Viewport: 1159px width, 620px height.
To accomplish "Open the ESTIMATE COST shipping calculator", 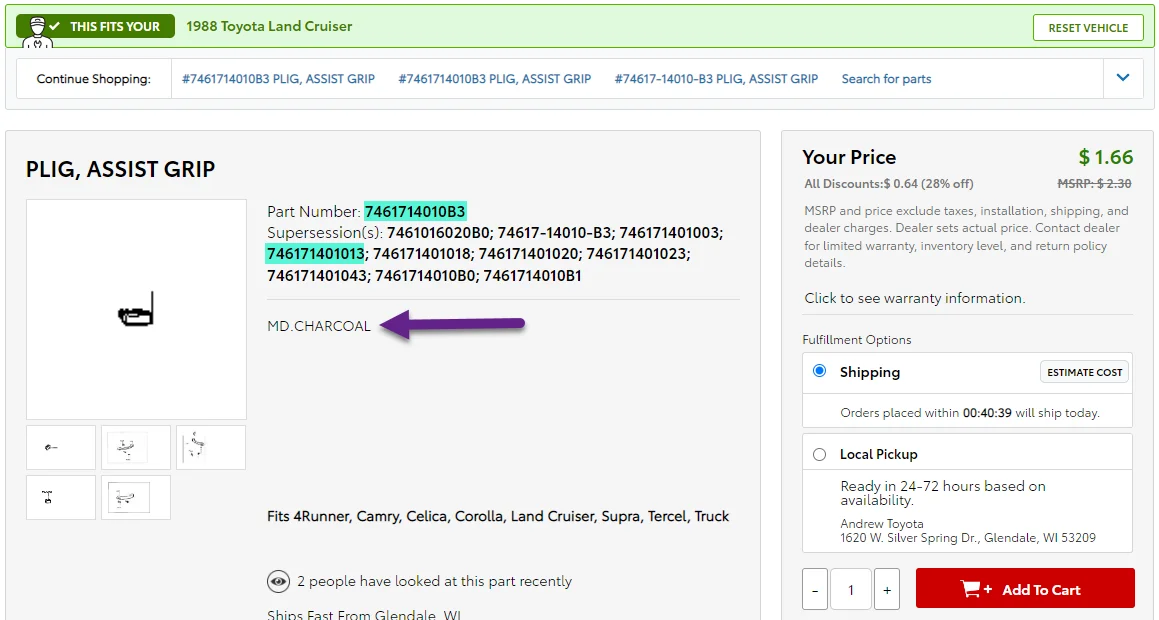I will click(1084, 372).
